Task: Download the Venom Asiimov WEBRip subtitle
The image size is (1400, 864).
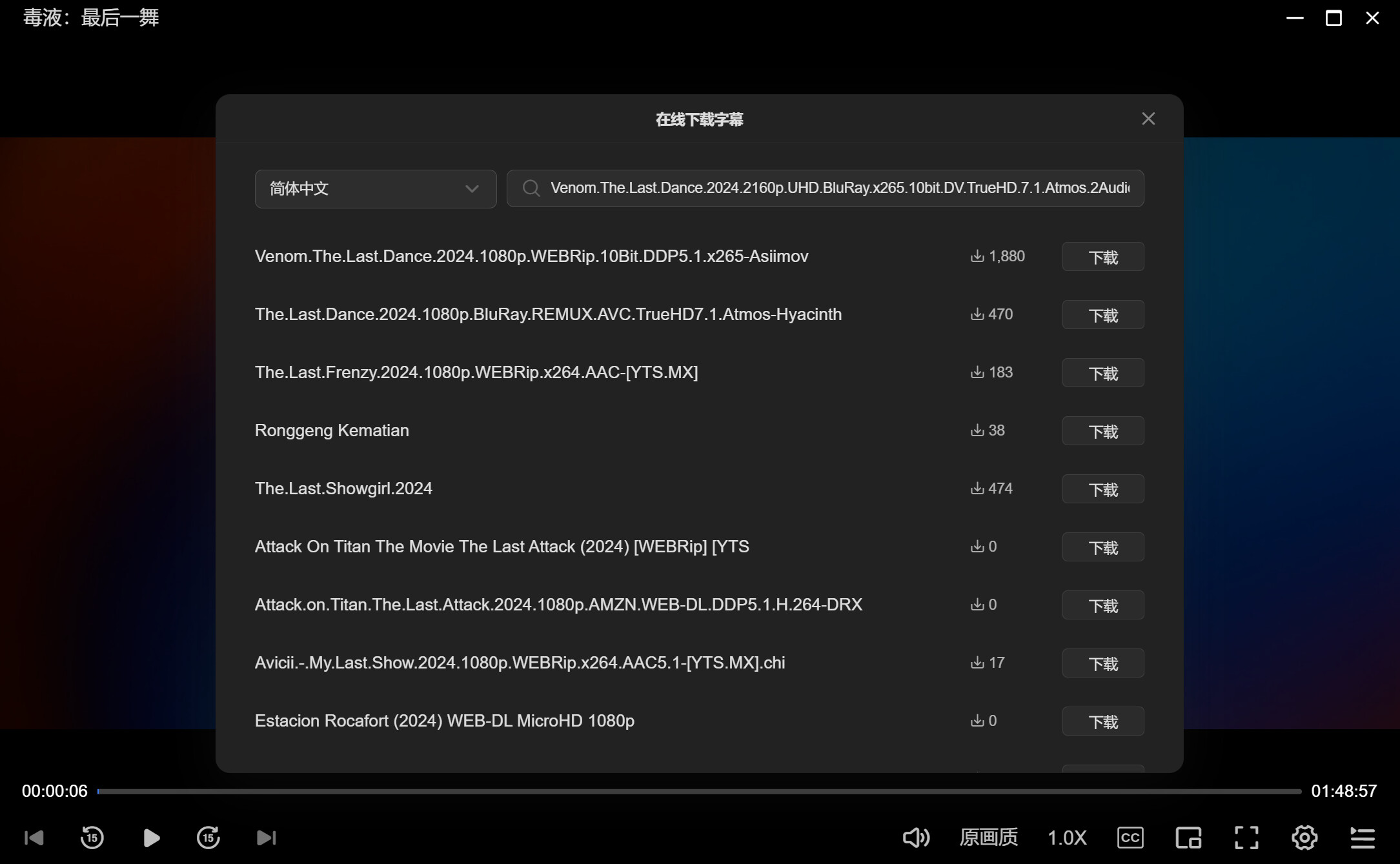Action: point(1103,257)
